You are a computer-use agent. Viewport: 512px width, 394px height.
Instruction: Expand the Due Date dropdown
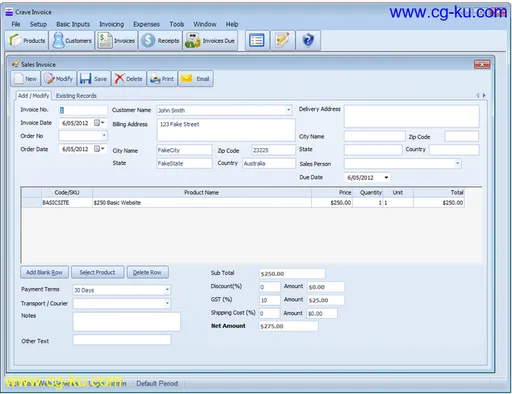point(386,177)
